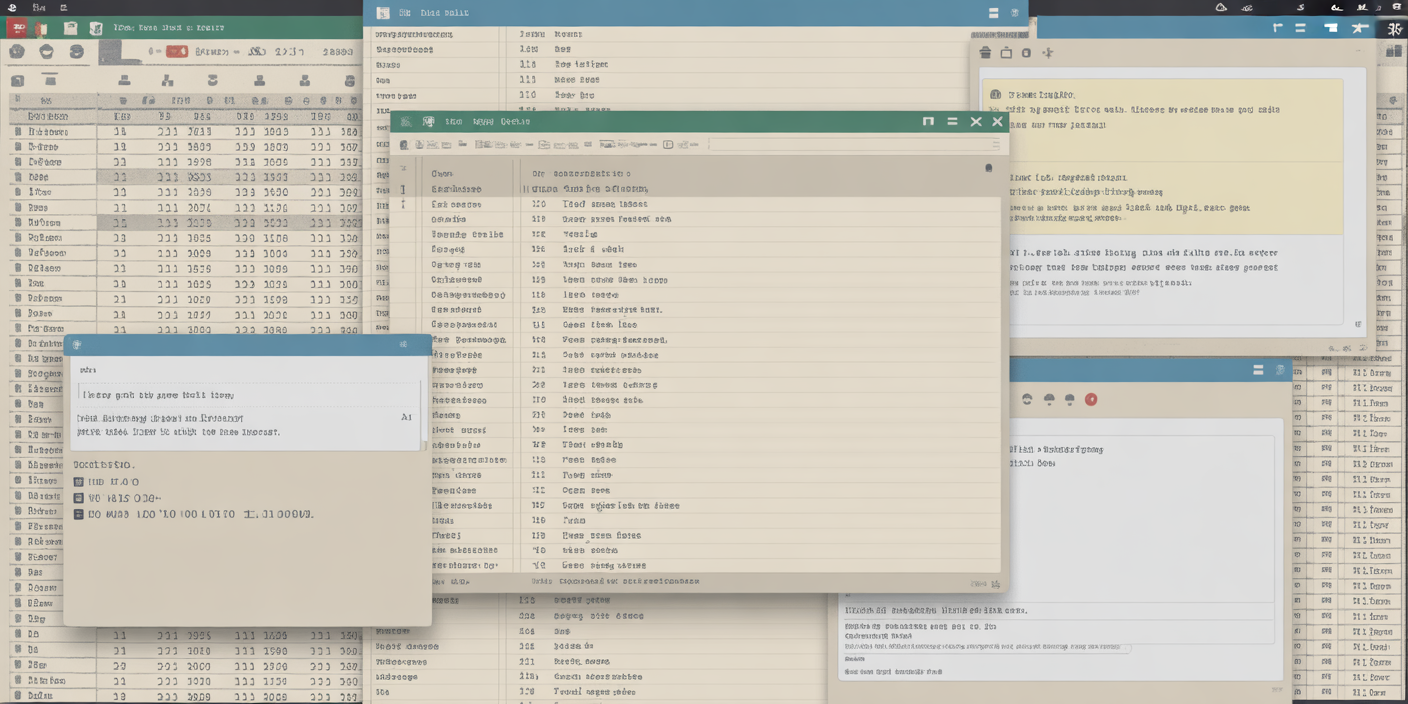Open the hamburger menu of the lower-right window
Screen dimensions: 1408x704
tap(1258, 370)
